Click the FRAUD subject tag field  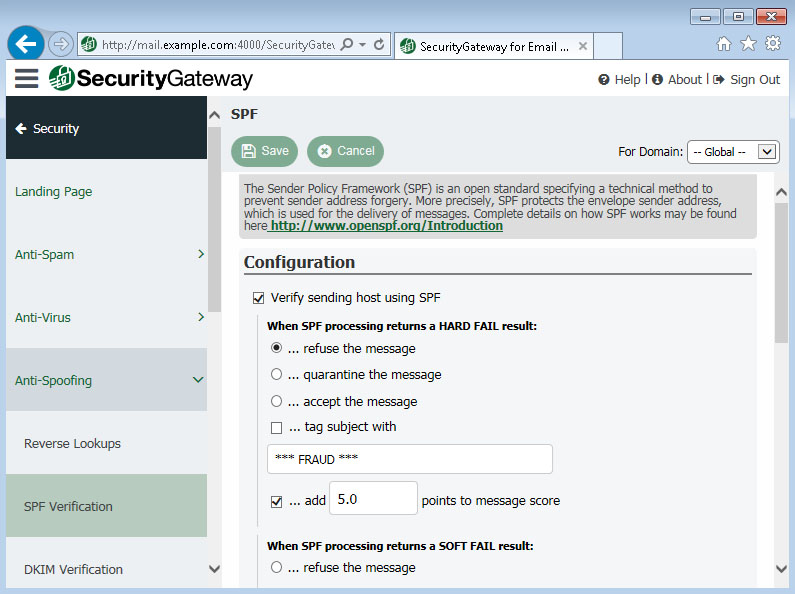coord(410,459)
